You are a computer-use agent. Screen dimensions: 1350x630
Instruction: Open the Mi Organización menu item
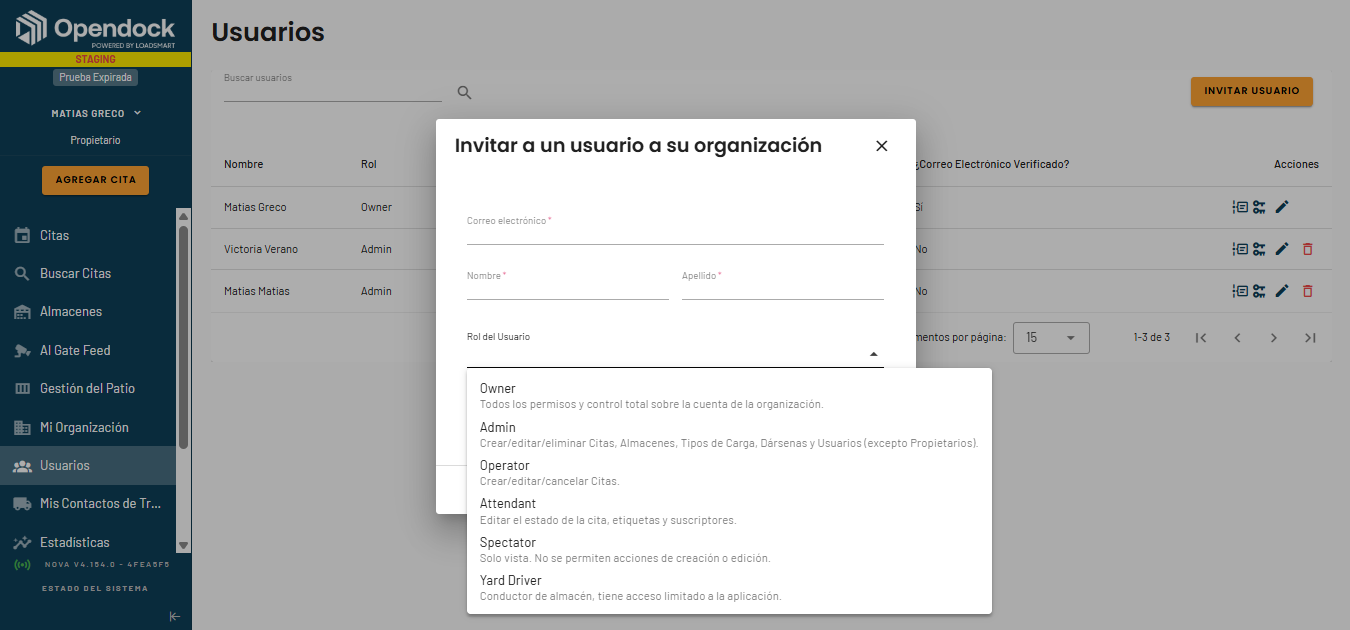pos(88,428)
